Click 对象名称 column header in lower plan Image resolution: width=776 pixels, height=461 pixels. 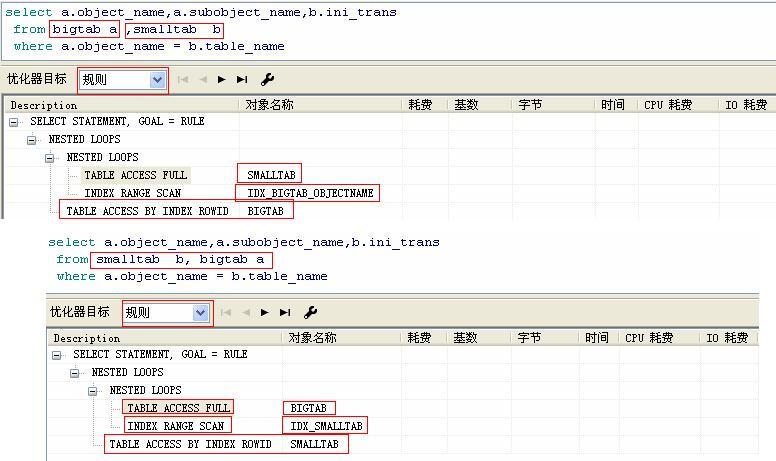click(341, 338)
